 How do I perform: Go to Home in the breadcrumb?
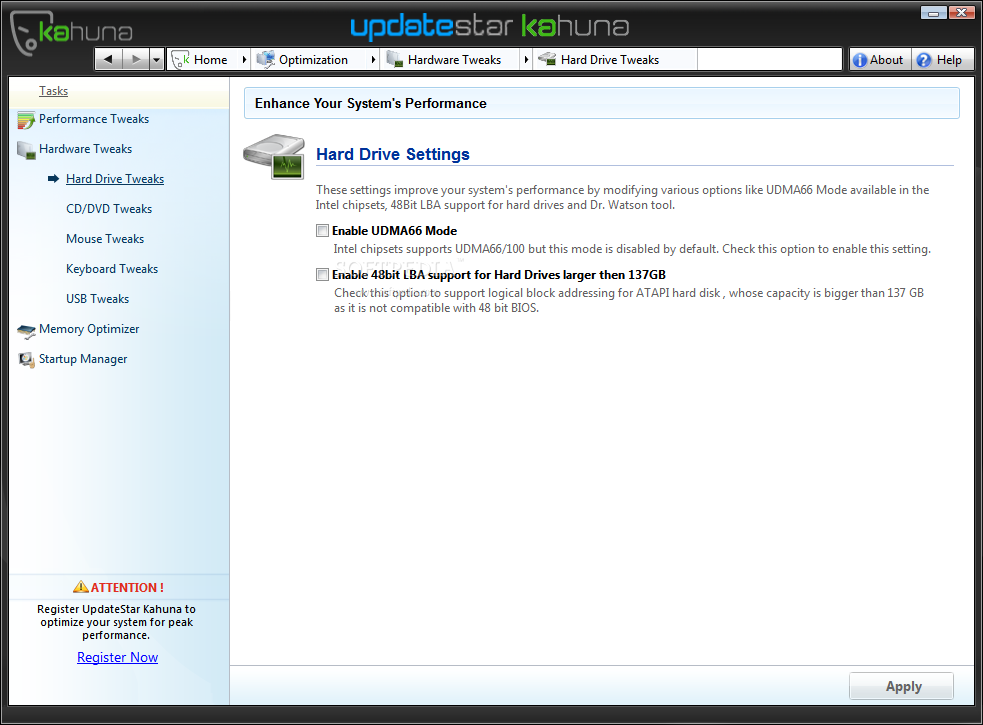point(211,60)
